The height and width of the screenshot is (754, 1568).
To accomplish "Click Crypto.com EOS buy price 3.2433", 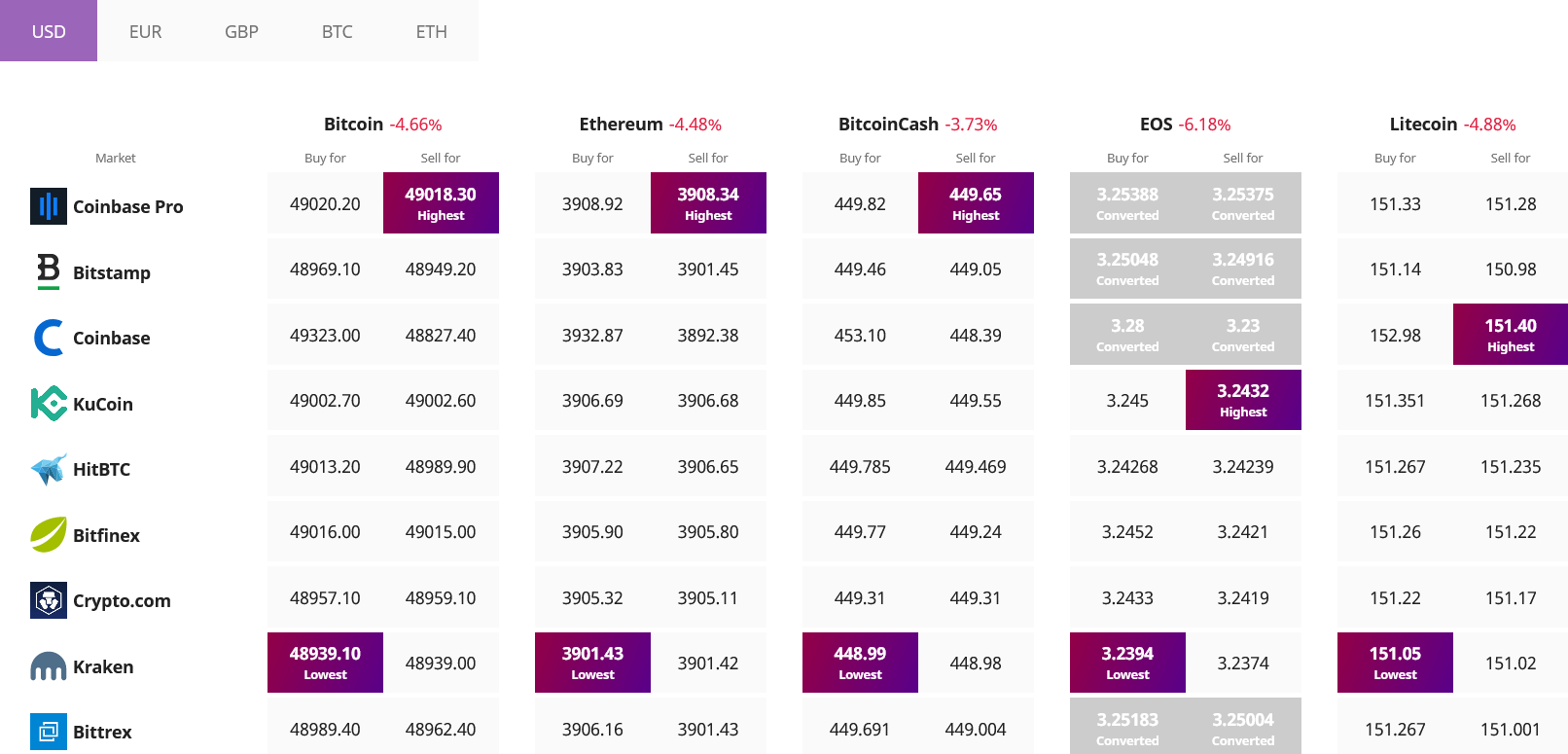I will point(1127,597).
